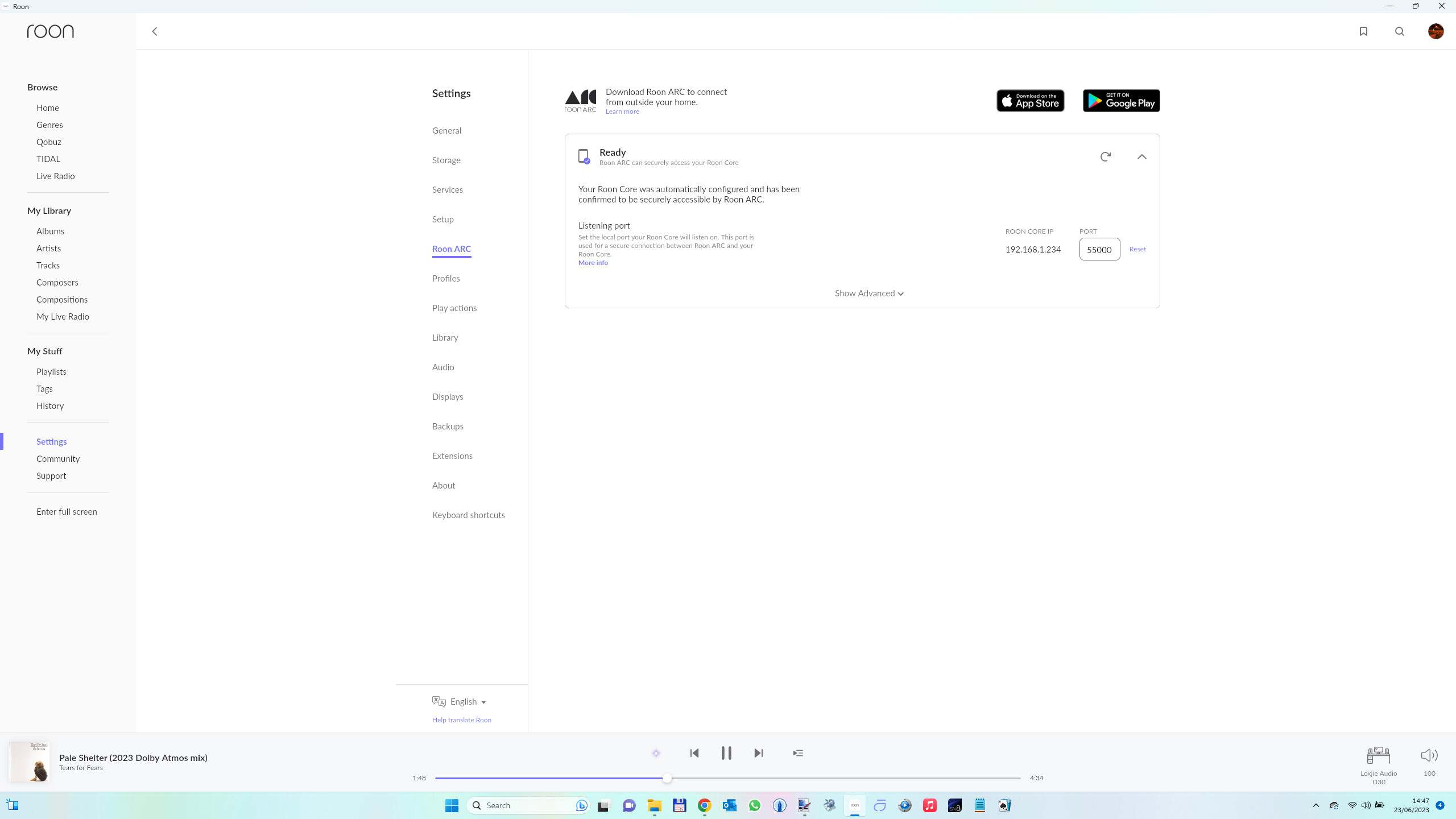Click Pale Shelter album art thumbnail
Viewport: 1456px width, 819px height.
(x=30, y=762)
